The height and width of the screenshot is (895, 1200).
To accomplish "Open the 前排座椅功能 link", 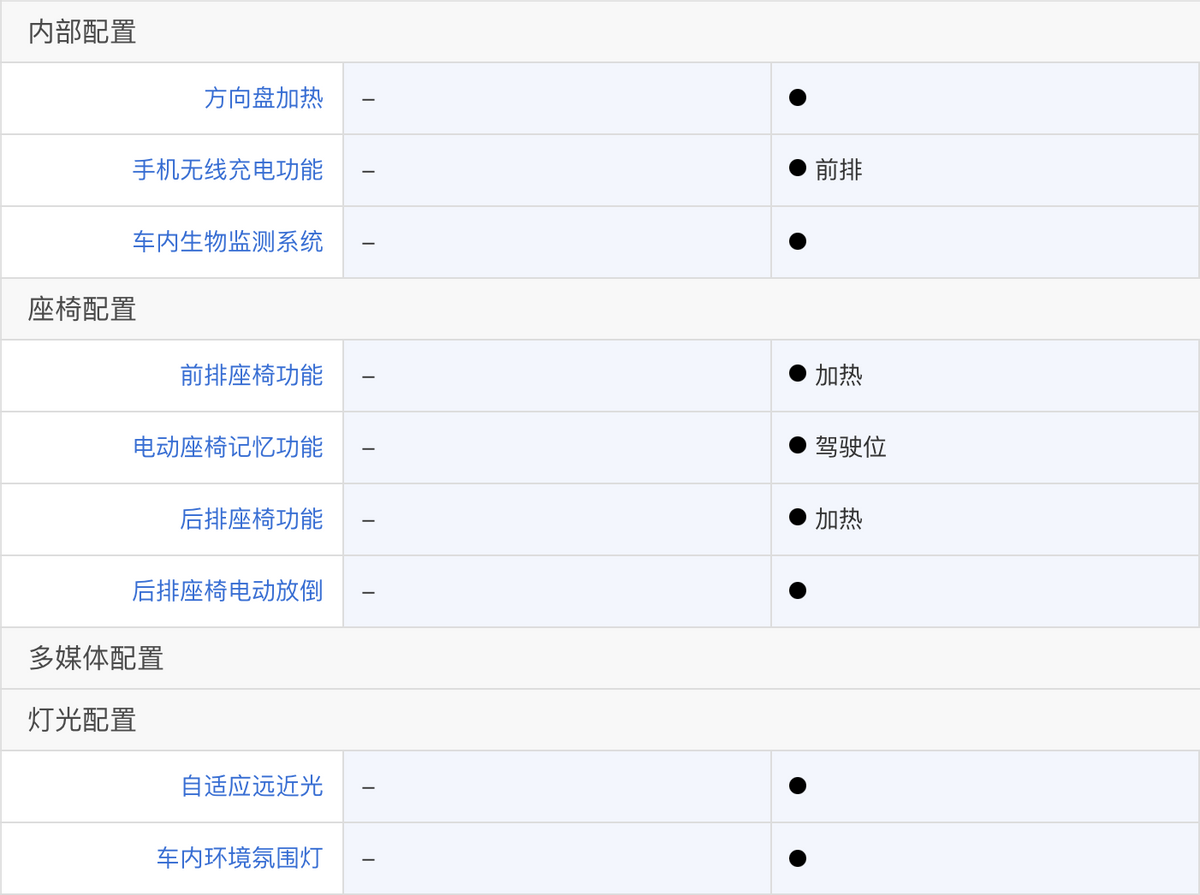I will click(252, 376).
